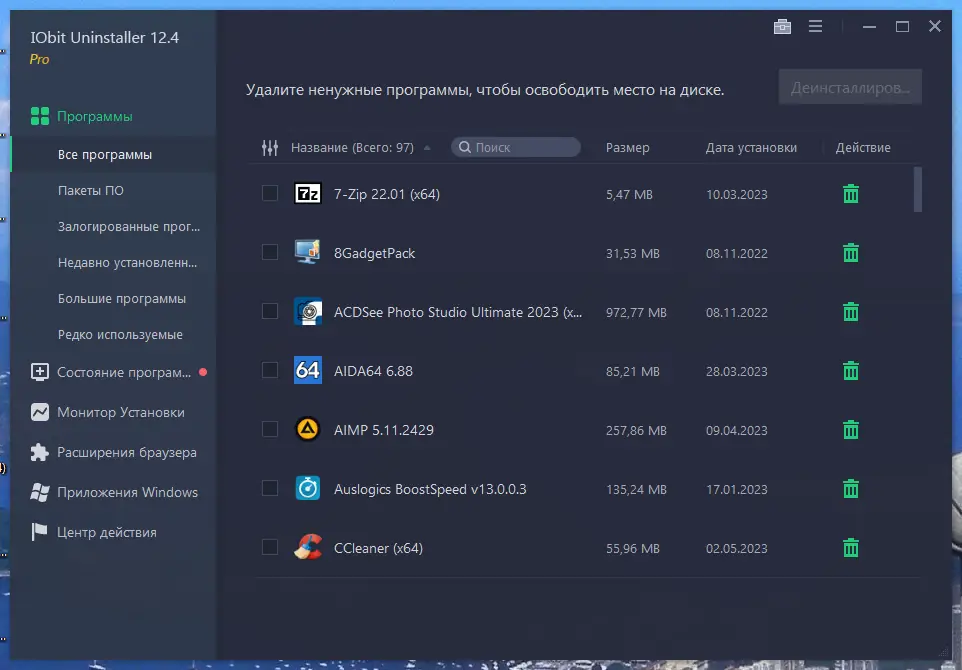Click trash icon for AIMP 5.11.2429
Image resolution: width=962 pixels, height=670 pixels.
[850, 429]
